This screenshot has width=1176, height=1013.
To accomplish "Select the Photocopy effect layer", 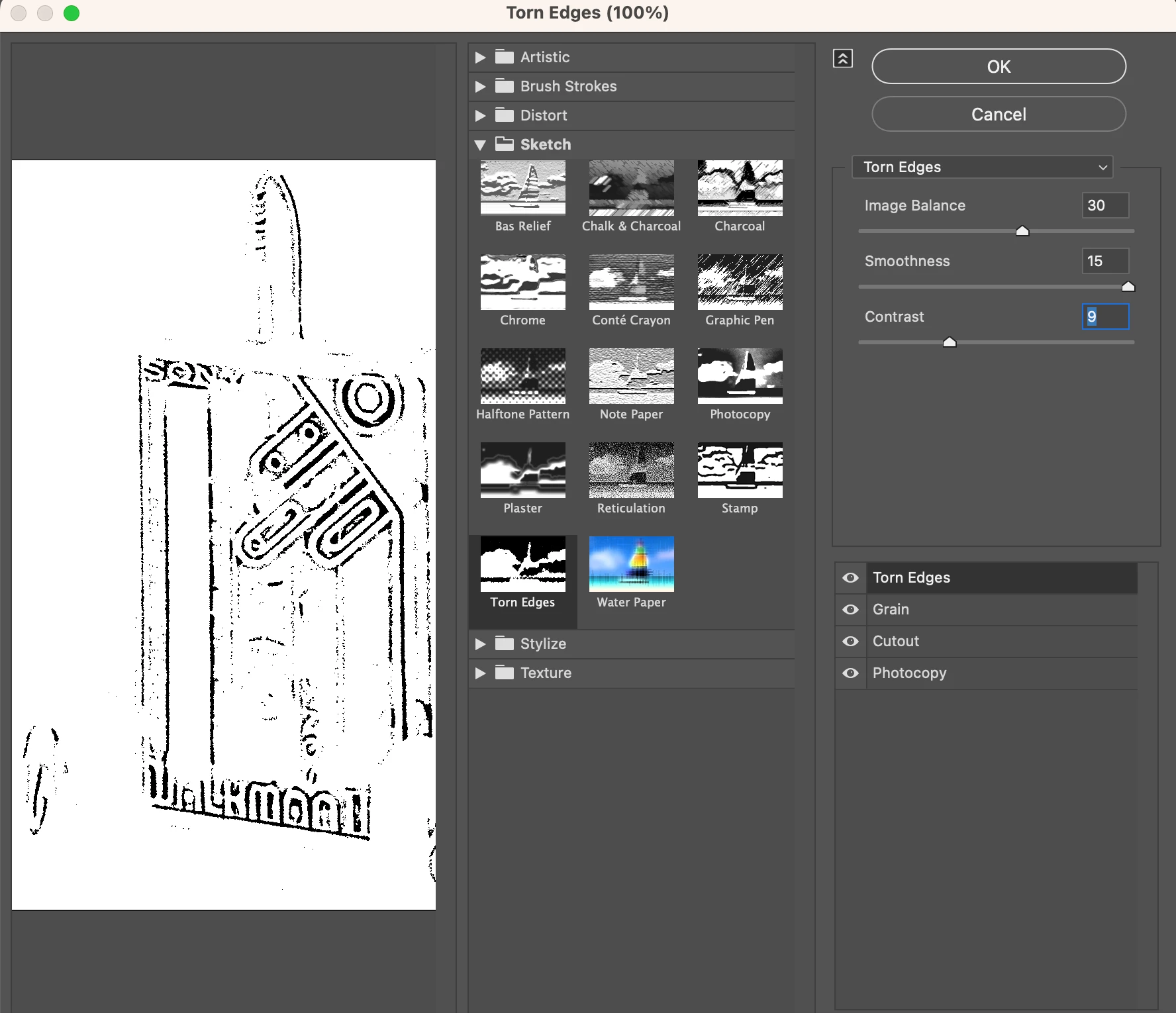I will (1003, 673).
